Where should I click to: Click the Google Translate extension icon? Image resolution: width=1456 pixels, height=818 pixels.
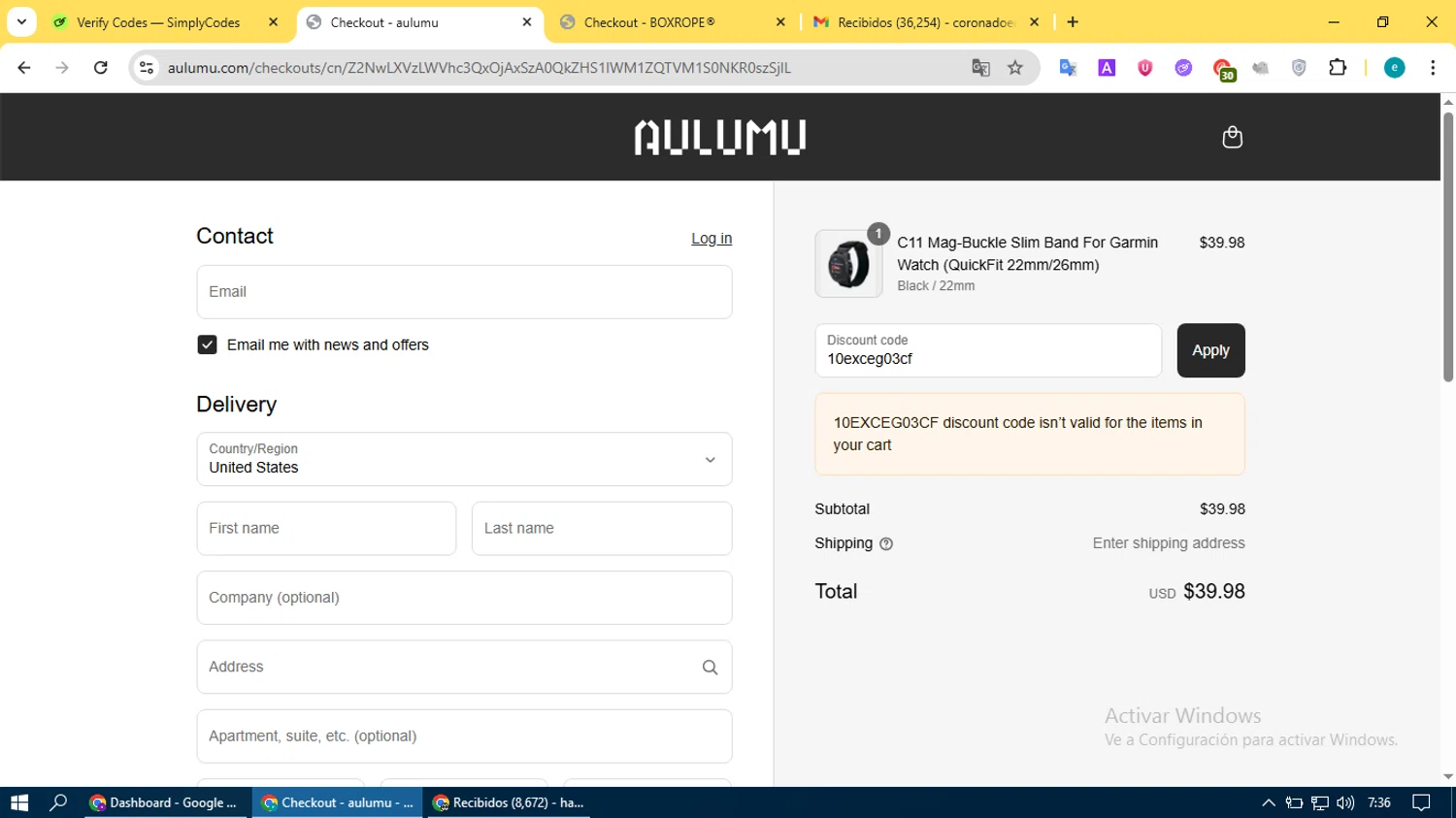point(1068,67)
